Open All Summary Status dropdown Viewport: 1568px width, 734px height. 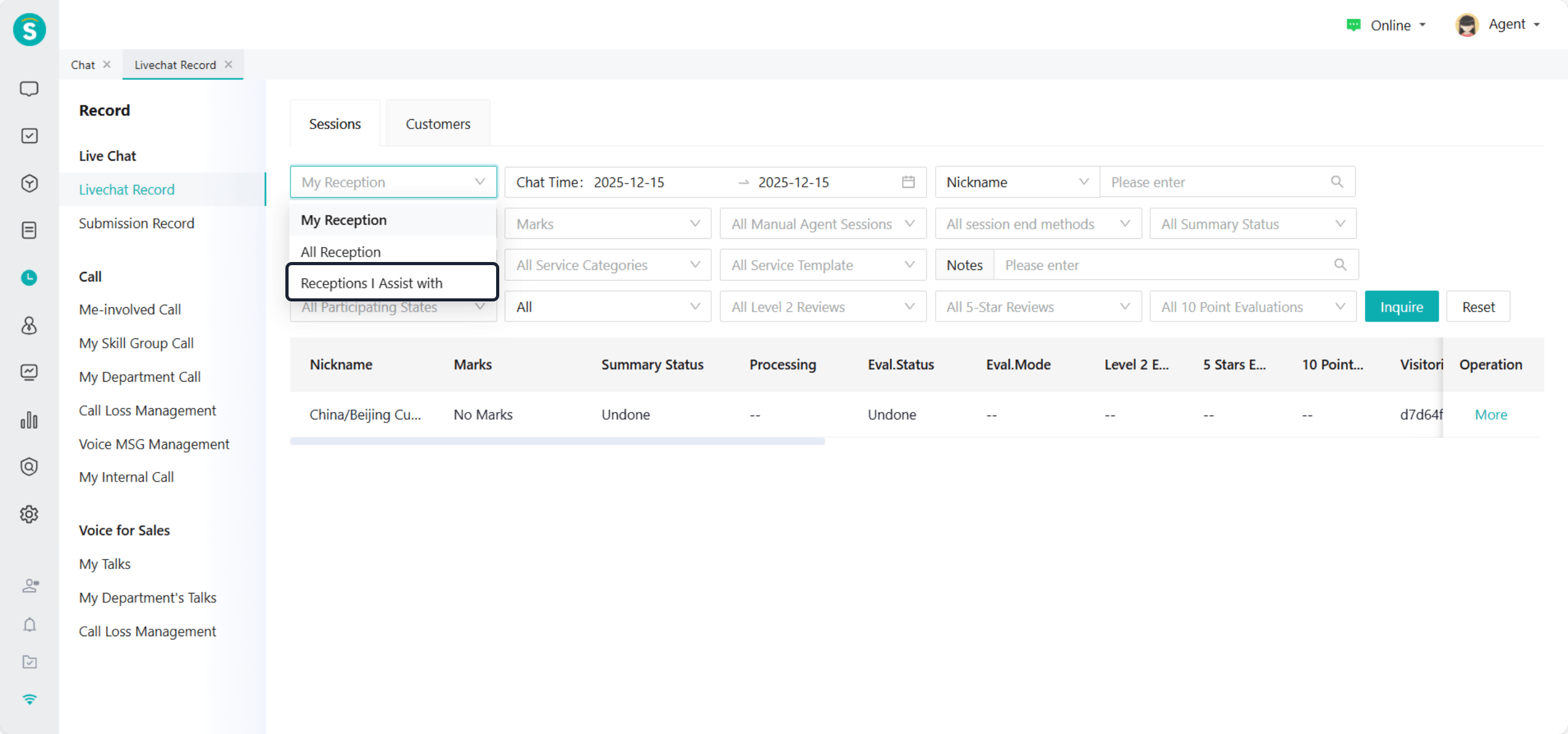[1252, 224]
